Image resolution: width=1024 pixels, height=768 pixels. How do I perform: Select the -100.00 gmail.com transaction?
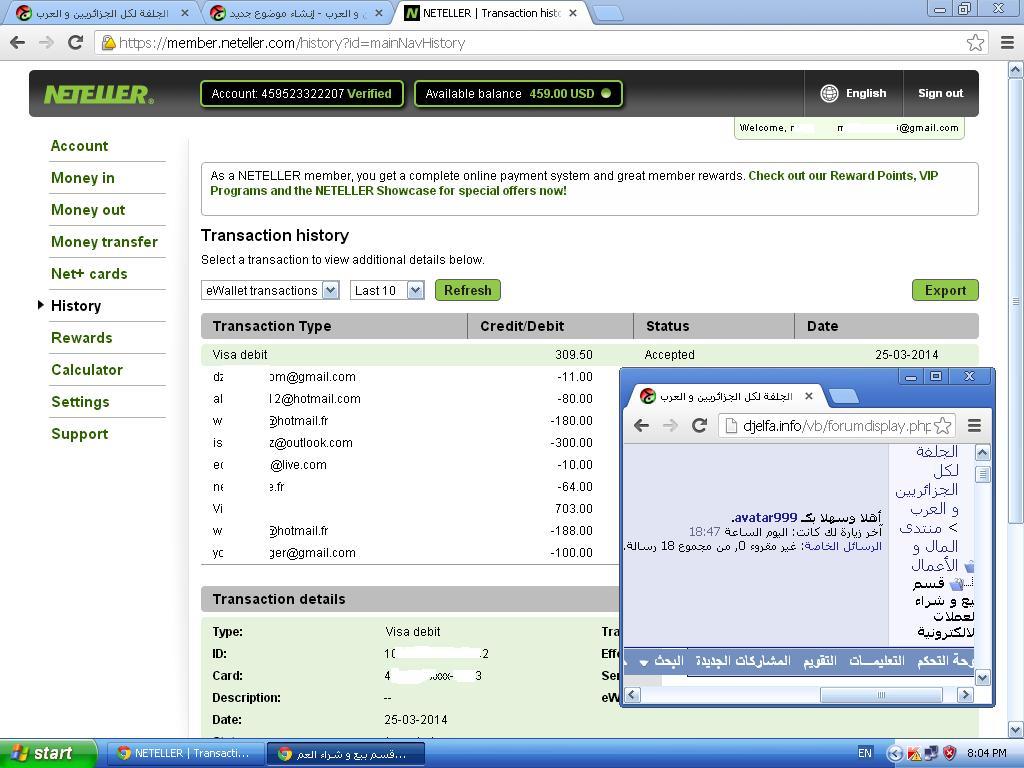pyautogui.click(x=410, y=552)
